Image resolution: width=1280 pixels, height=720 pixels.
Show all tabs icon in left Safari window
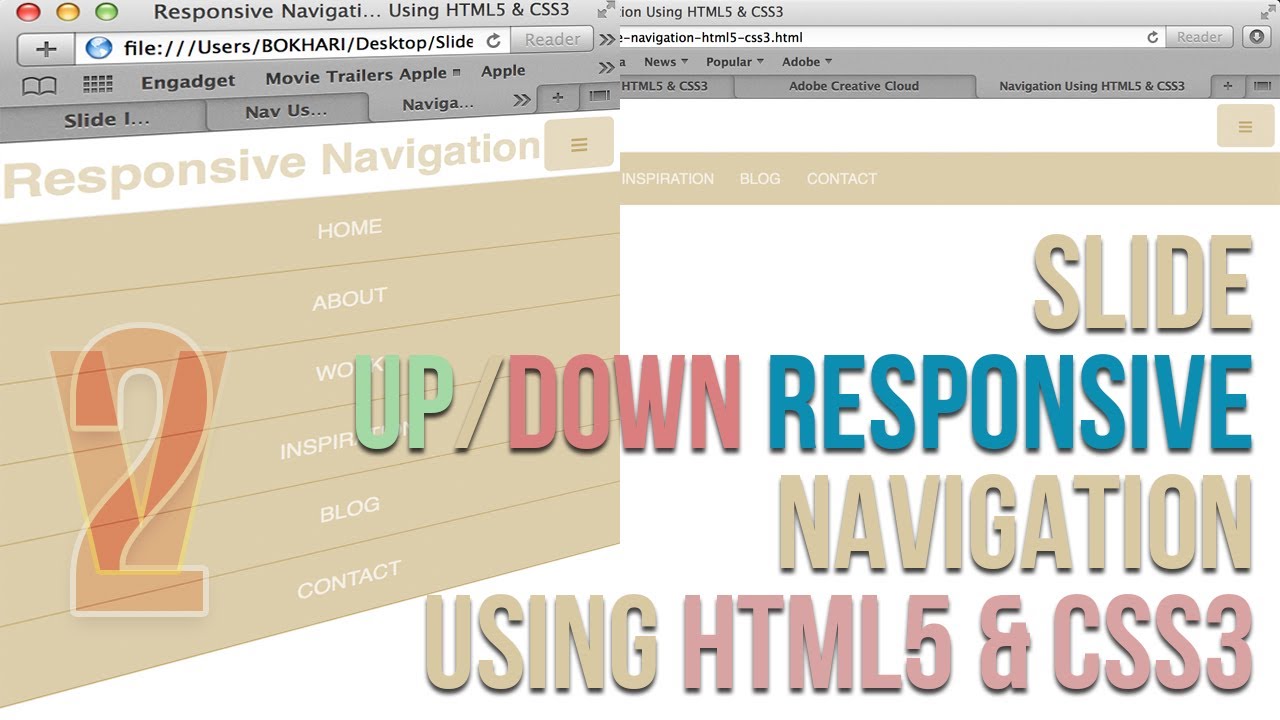[598, 95]
